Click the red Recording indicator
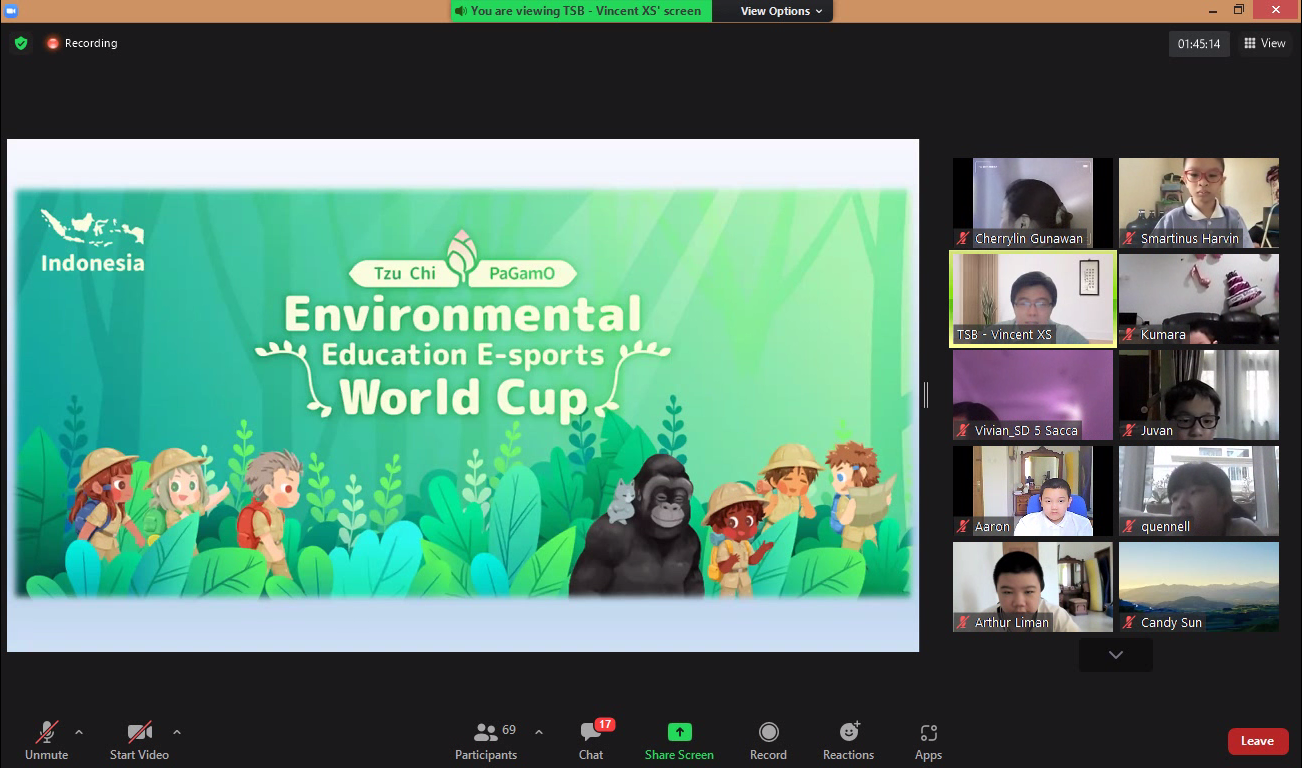Image resolution: width=1302 pixels, height=768 pixels. [81, 43]
